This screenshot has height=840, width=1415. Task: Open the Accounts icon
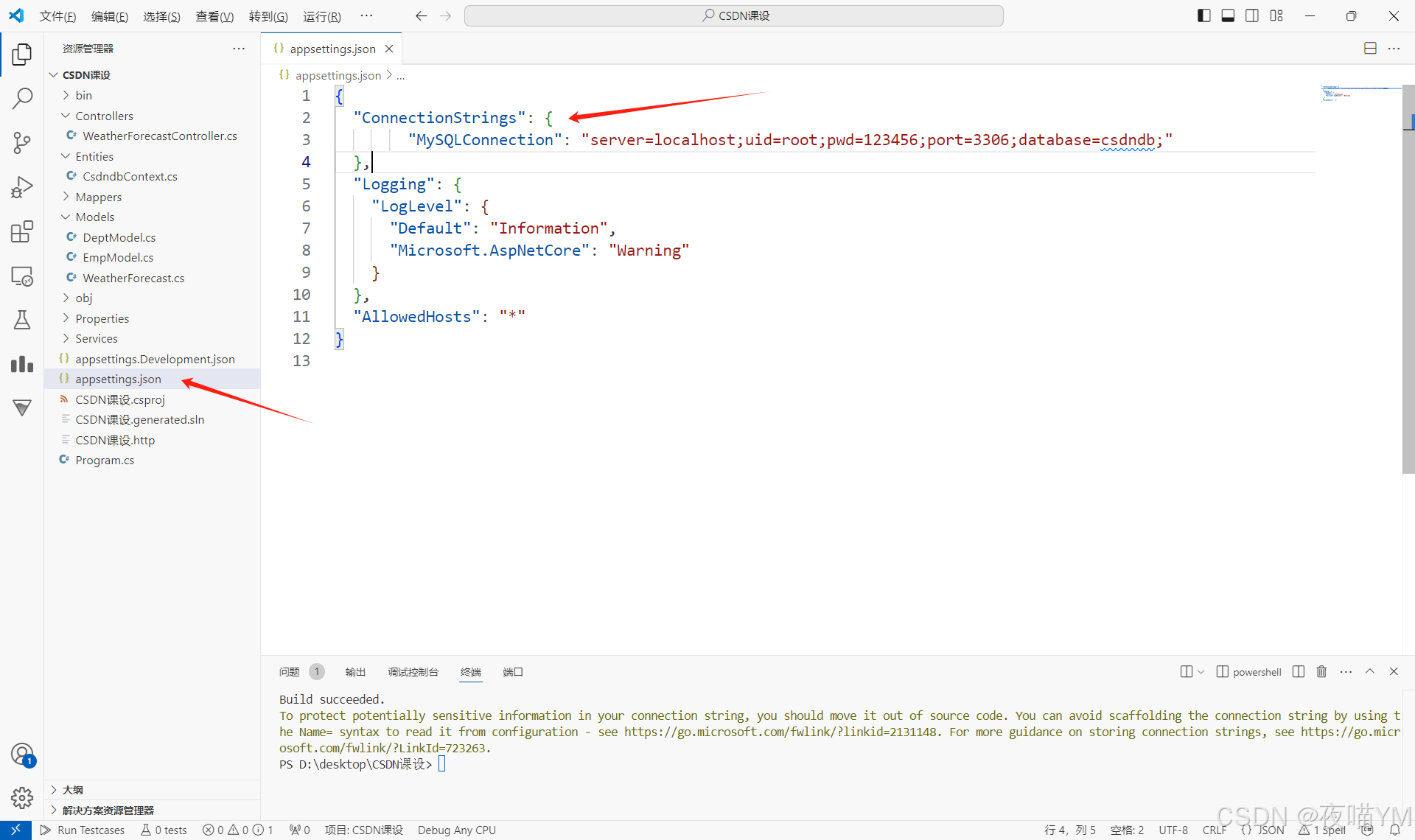coord(22,754)
